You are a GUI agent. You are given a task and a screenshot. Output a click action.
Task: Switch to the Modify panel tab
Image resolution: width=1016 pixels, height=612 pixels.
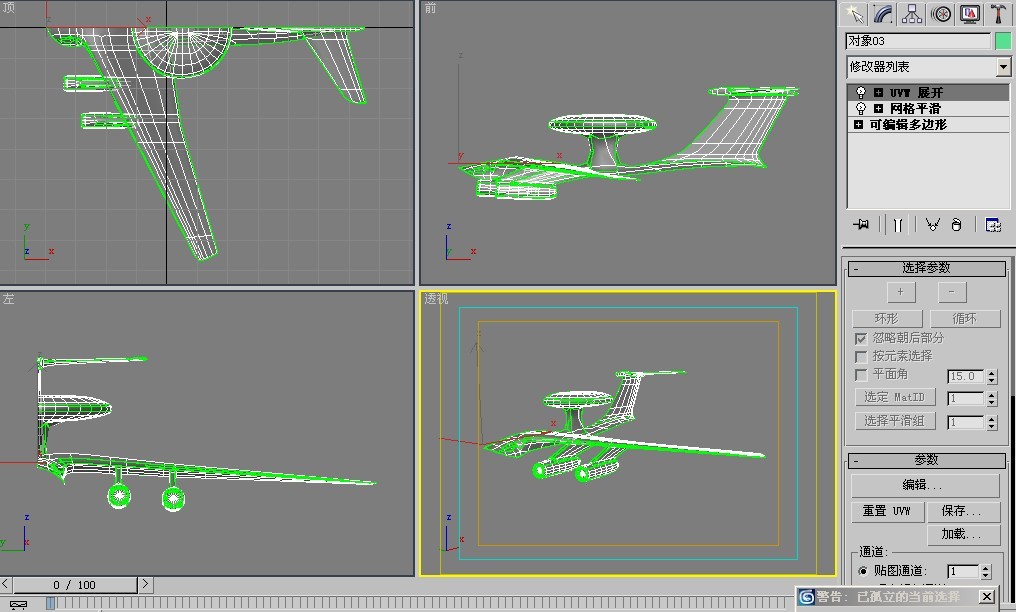(883, 14)
